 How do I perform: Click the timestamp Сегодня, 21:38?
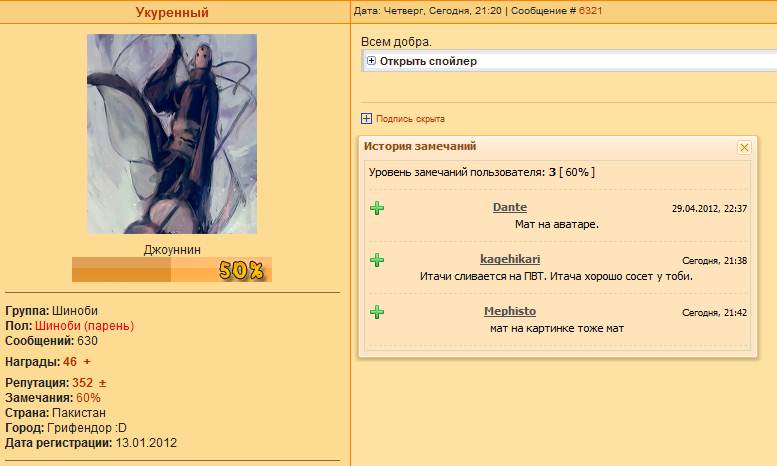click(715, 261)
